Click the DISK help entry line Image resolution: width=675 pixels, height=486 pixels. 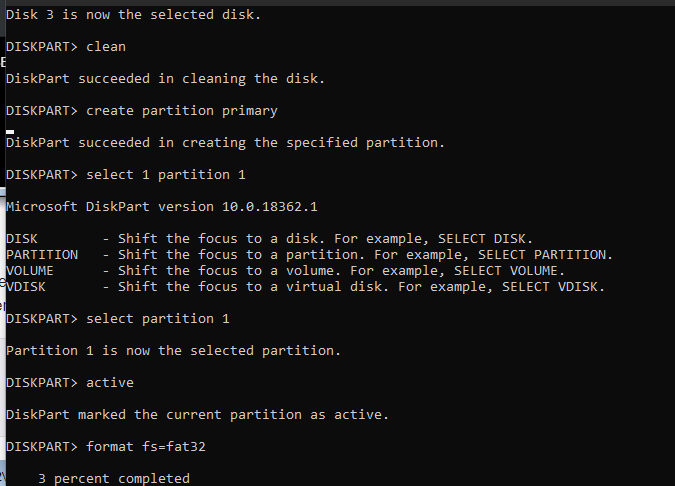tap(269, 239)
